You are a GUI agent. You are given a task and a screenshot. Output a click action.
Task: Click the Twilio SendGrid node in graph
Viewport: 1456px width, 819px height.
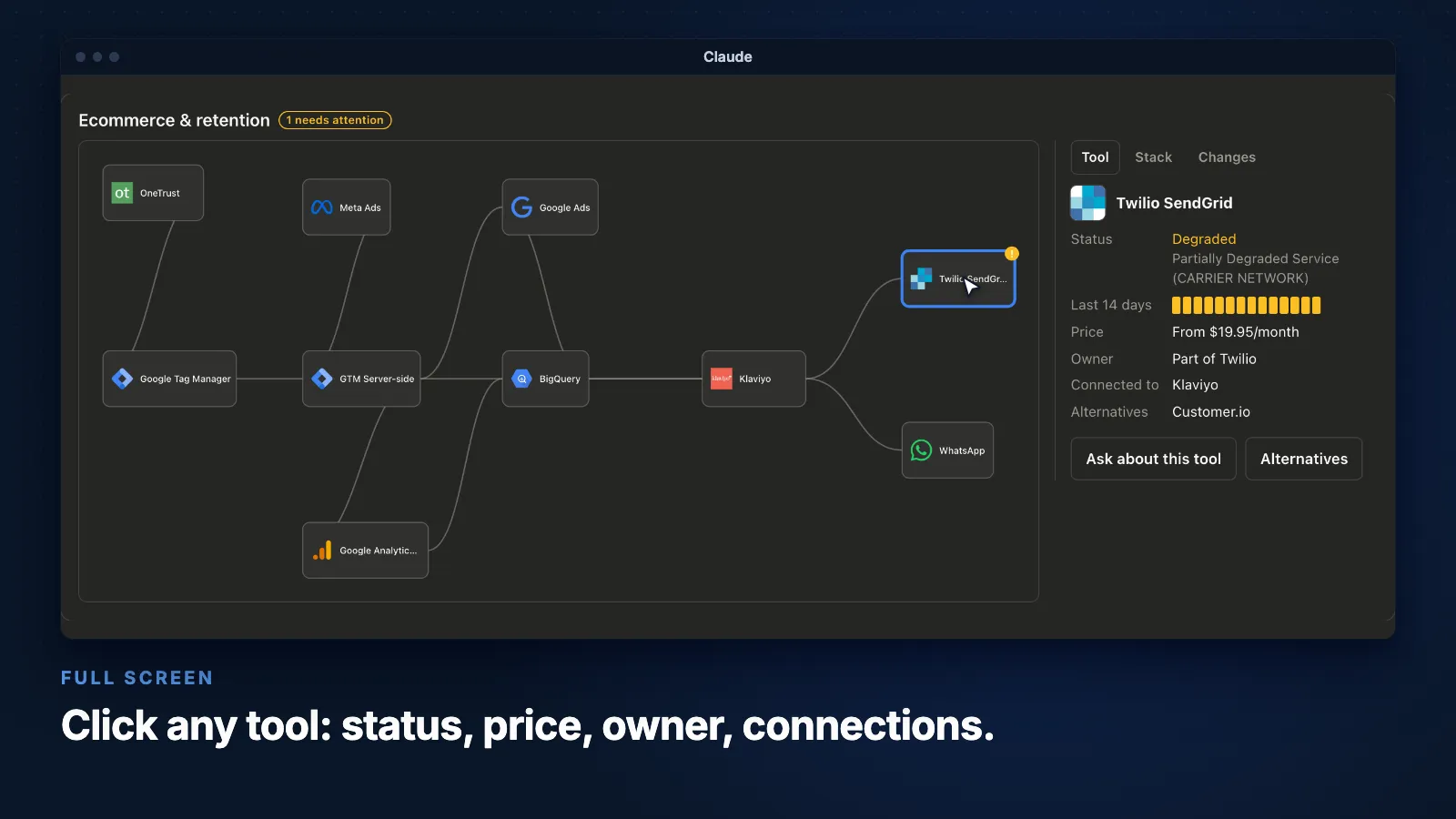958,278
